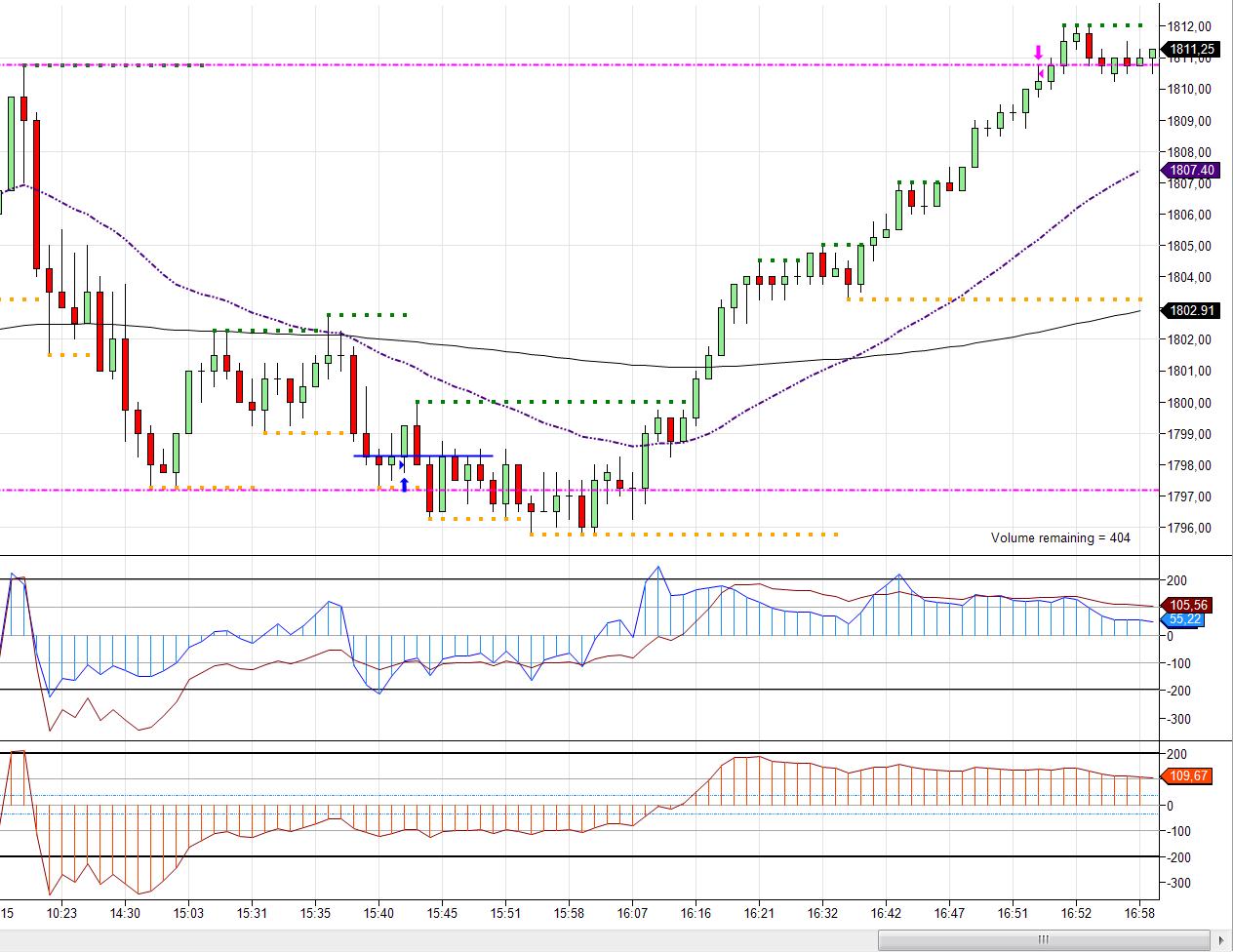
Task: Click the dark red indicator value 105,56
Action: tap(1187, 606)
